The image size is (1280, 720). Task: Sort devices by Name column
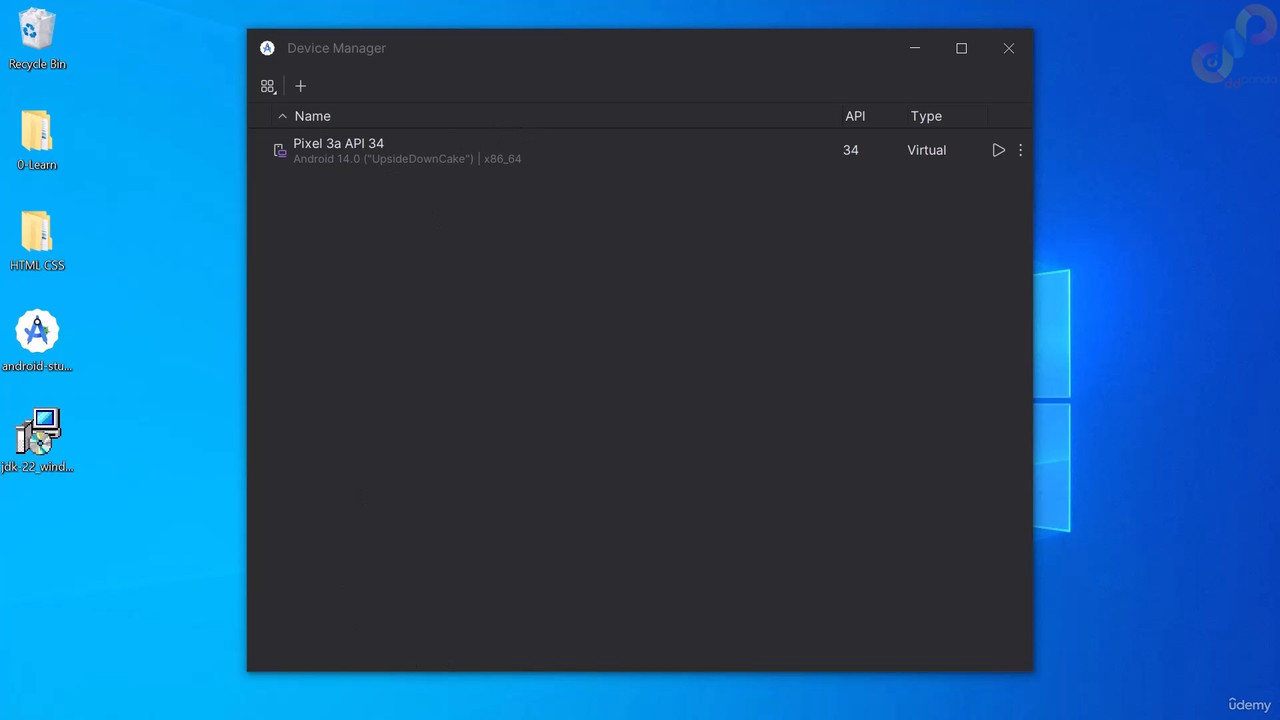click(x=312, y=116)
